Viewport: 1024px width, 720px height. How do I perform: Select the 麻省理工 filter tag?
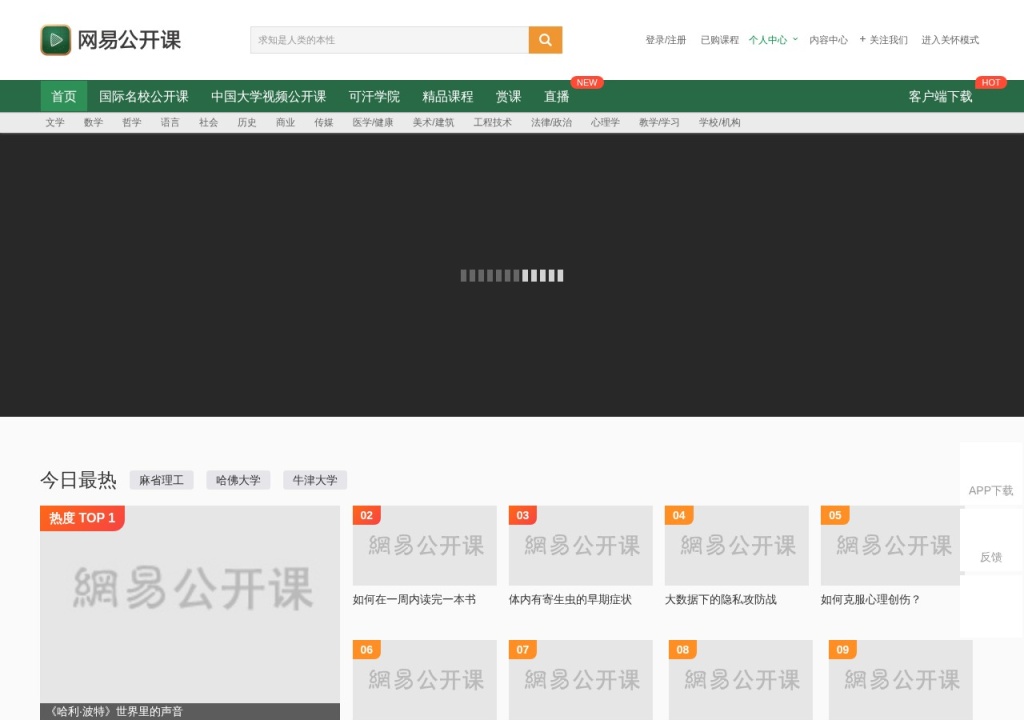[161, 480]
